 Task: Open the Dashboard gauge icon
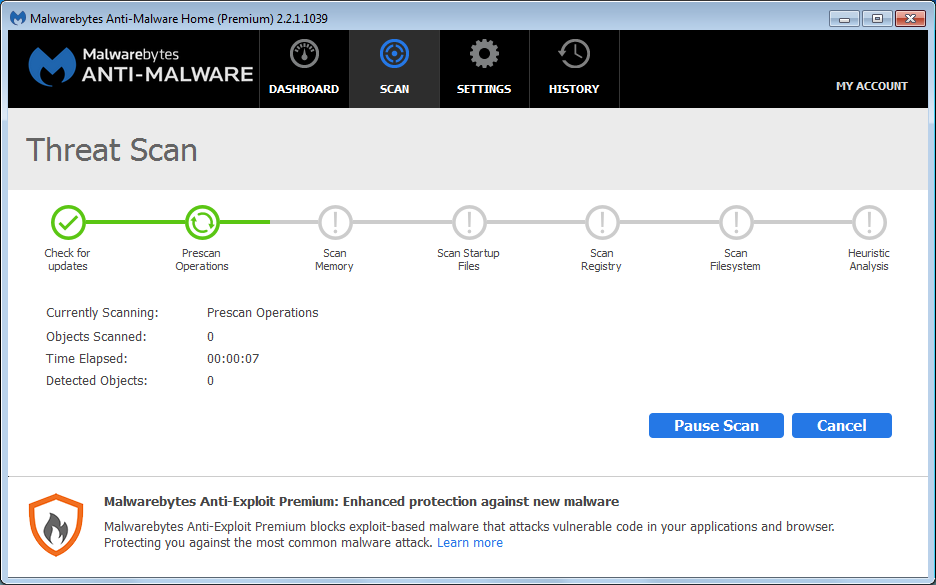tap(304, 54)
